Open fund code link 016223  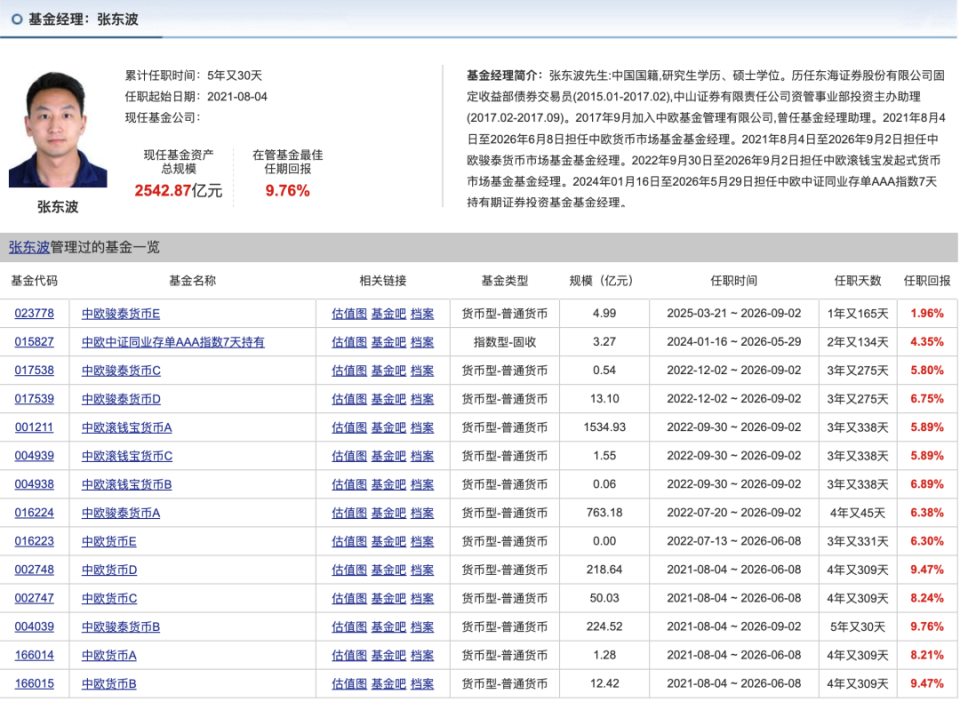pos(34,541)
